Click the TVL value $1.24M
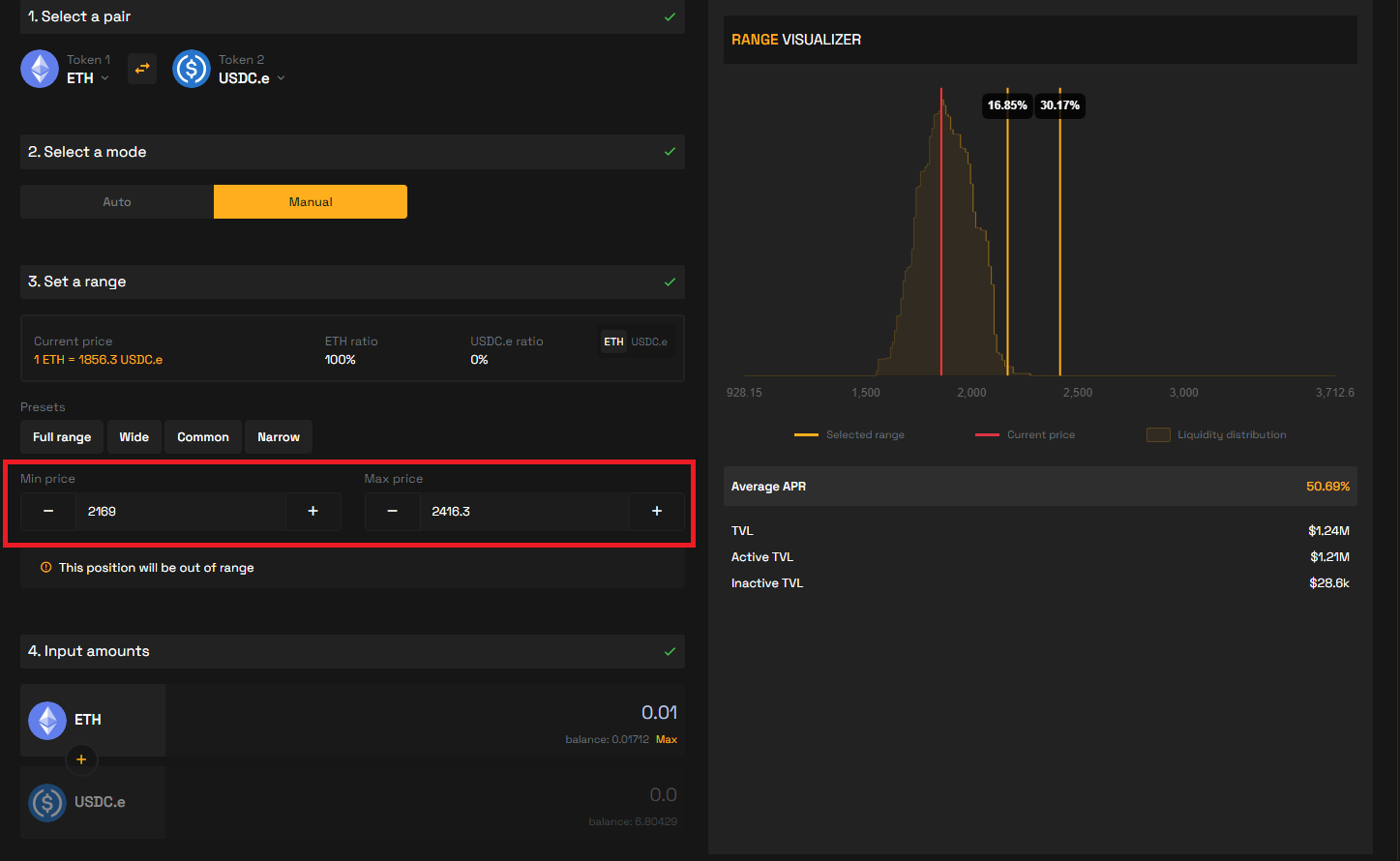The height and width of the screenshot is (861, 1400). [1329, 531]
